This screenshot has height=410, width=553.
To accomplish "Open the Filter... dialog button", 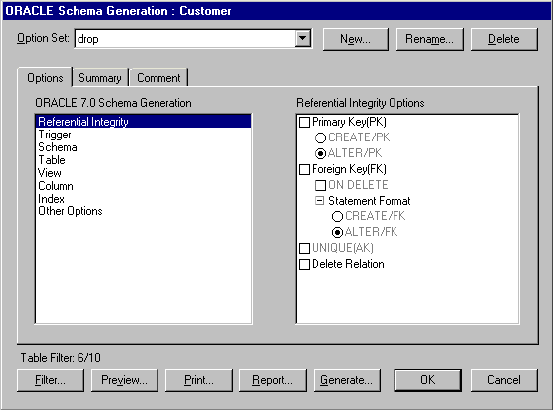I will [x=50, y=380].
